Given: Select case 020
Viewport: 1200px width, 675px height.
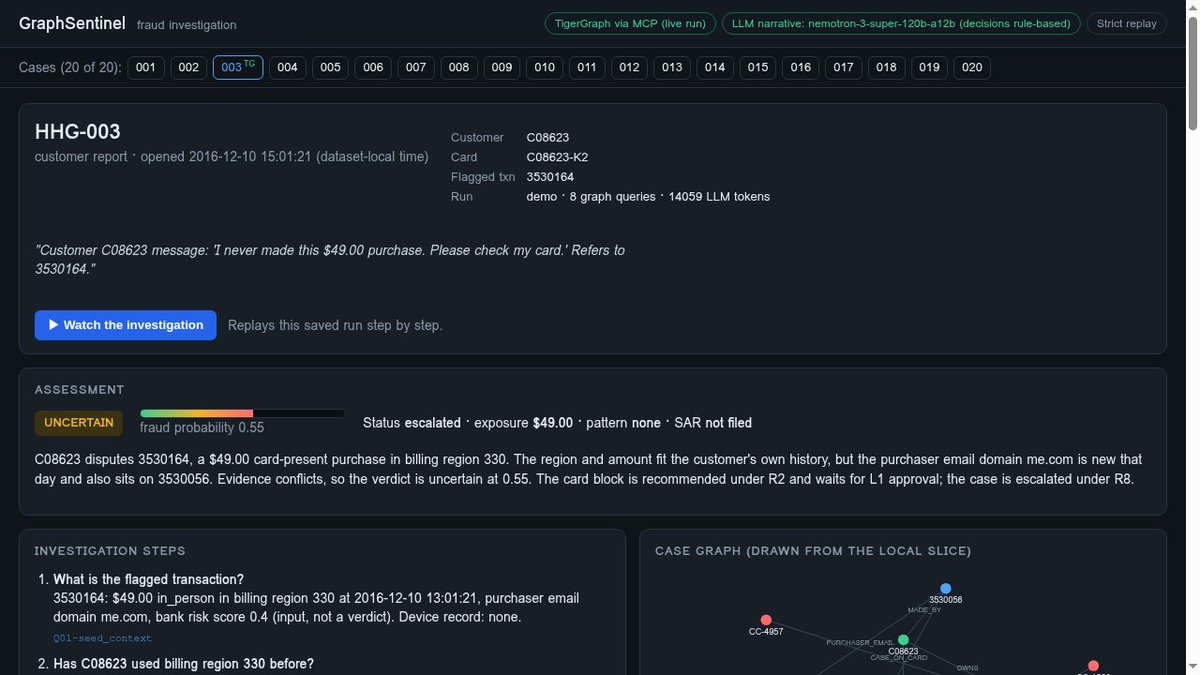Looking at the screenshot, I should [x=972, y=67].
